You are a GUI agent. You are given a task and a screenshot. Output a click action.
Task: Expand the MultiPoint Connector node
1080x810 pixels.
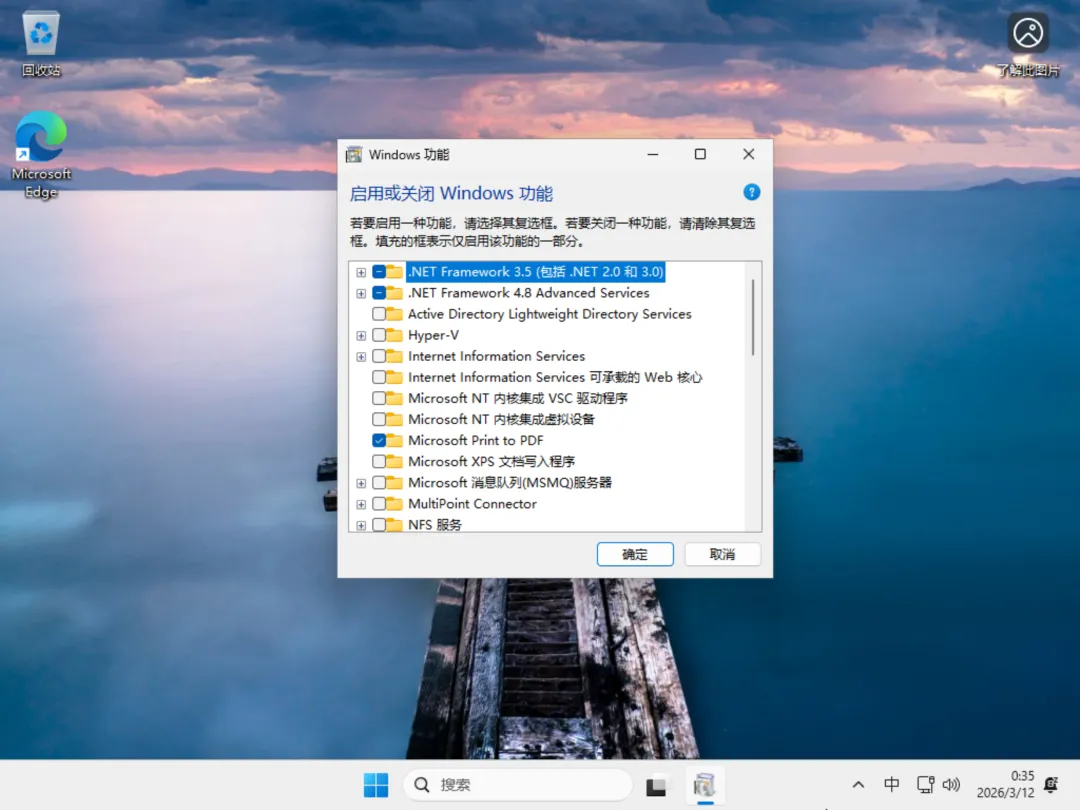pyautogui.click(x=361, y=505)
